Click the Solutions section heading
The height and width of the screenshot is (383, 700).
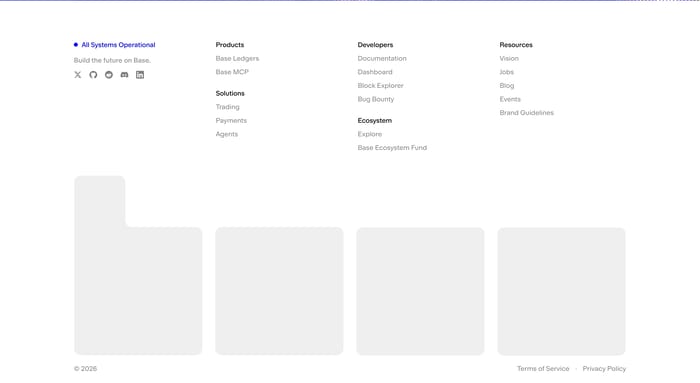pos(230,93)
